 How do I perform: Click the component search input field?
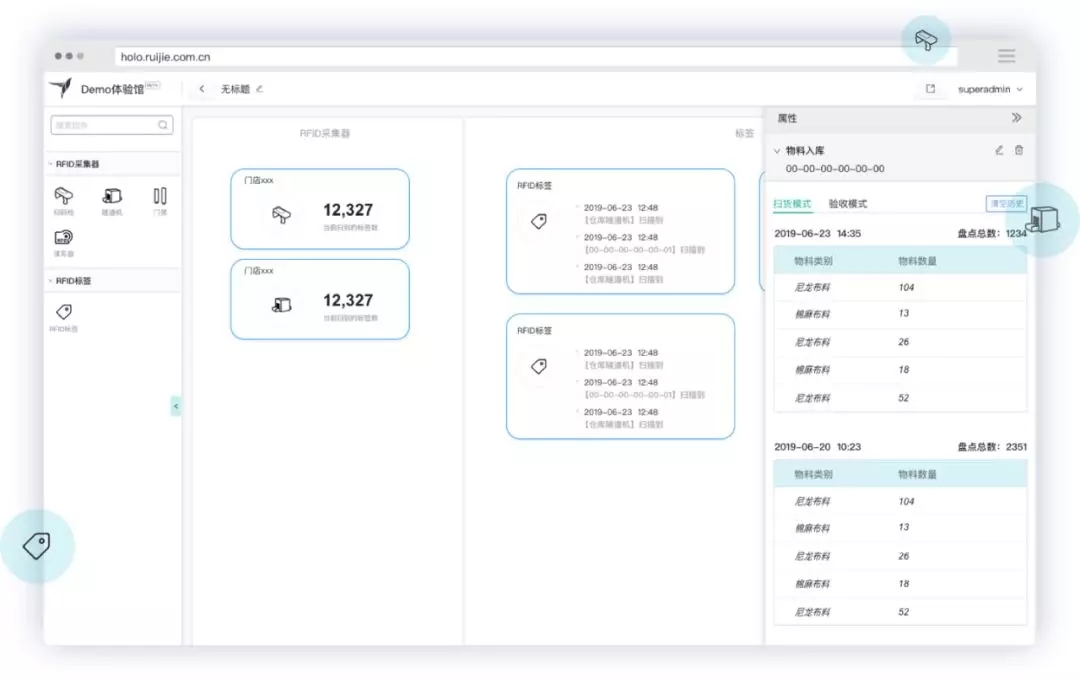pos(105,126)
